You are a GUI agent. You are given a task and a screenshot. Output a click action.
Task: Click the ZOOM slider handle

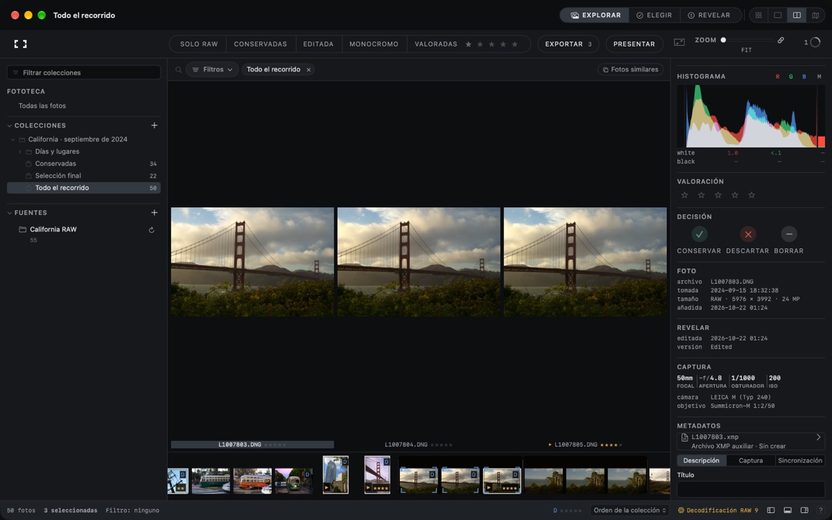[x=723, y=40]
